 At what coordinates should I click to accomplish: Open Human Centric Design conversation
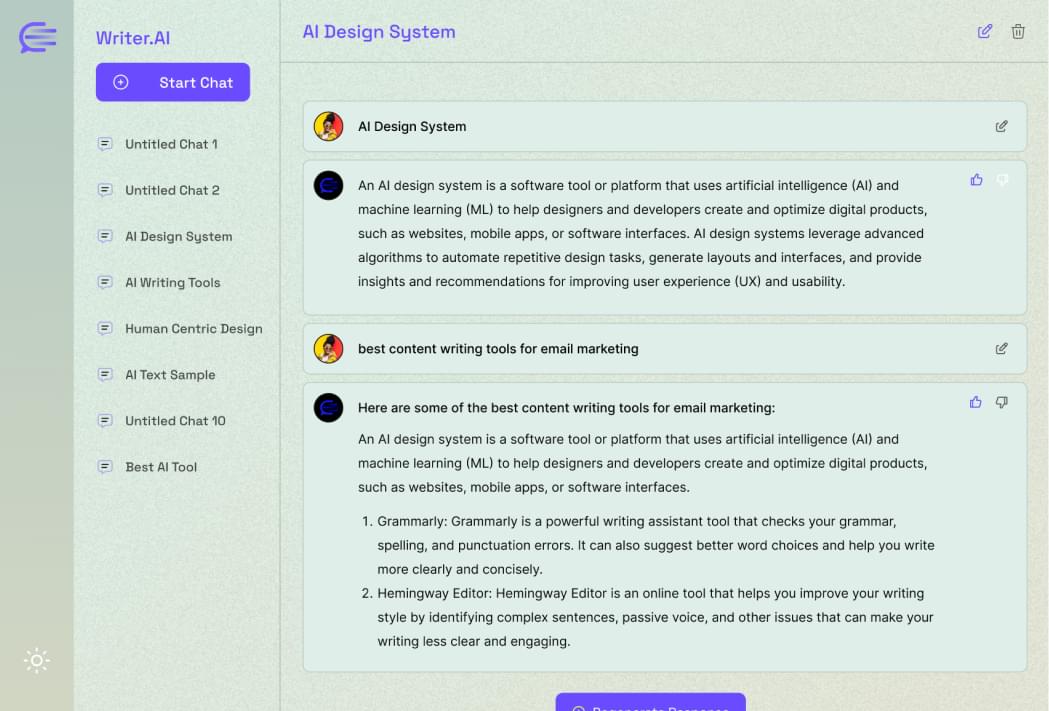(193, 329)
